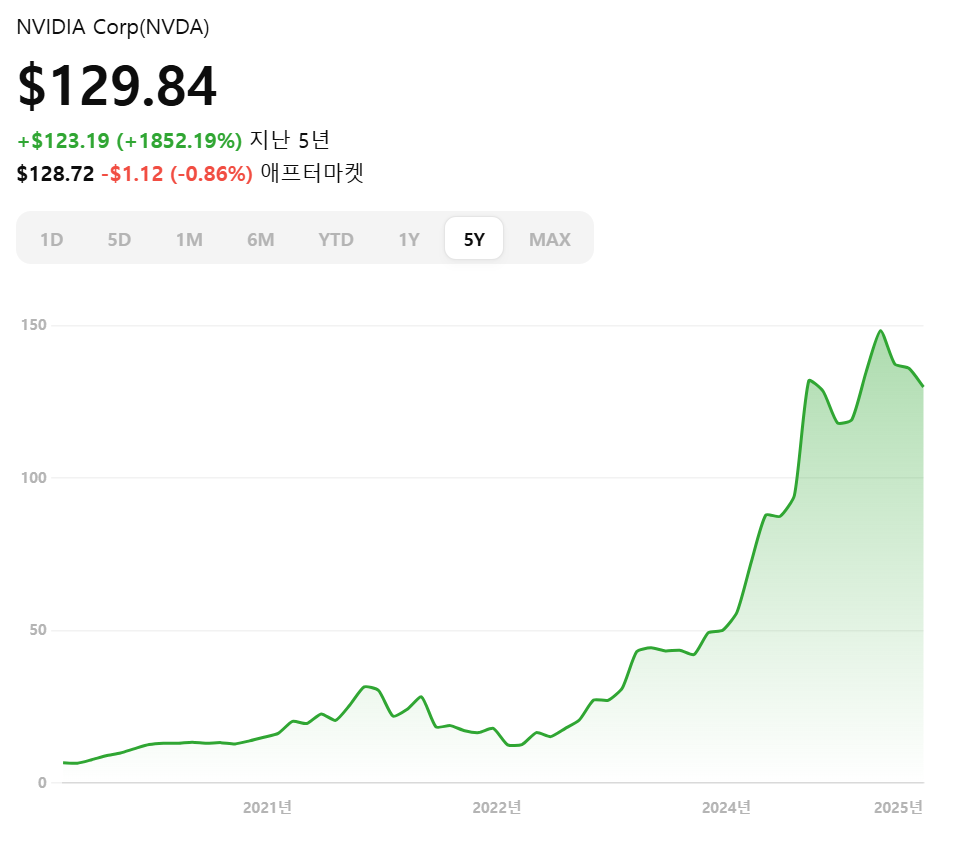967x860 pixels.
Task: Choose the 1Y range tab
Action: (409, 239)
